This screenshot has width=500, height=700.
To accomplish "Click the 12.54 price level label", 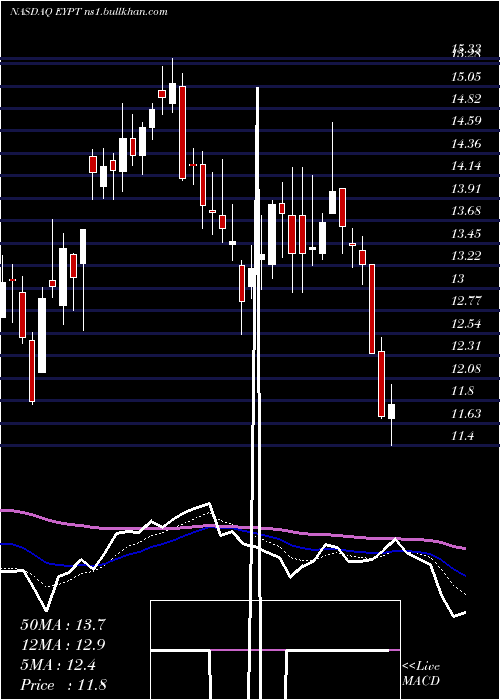I will [466, 323].
